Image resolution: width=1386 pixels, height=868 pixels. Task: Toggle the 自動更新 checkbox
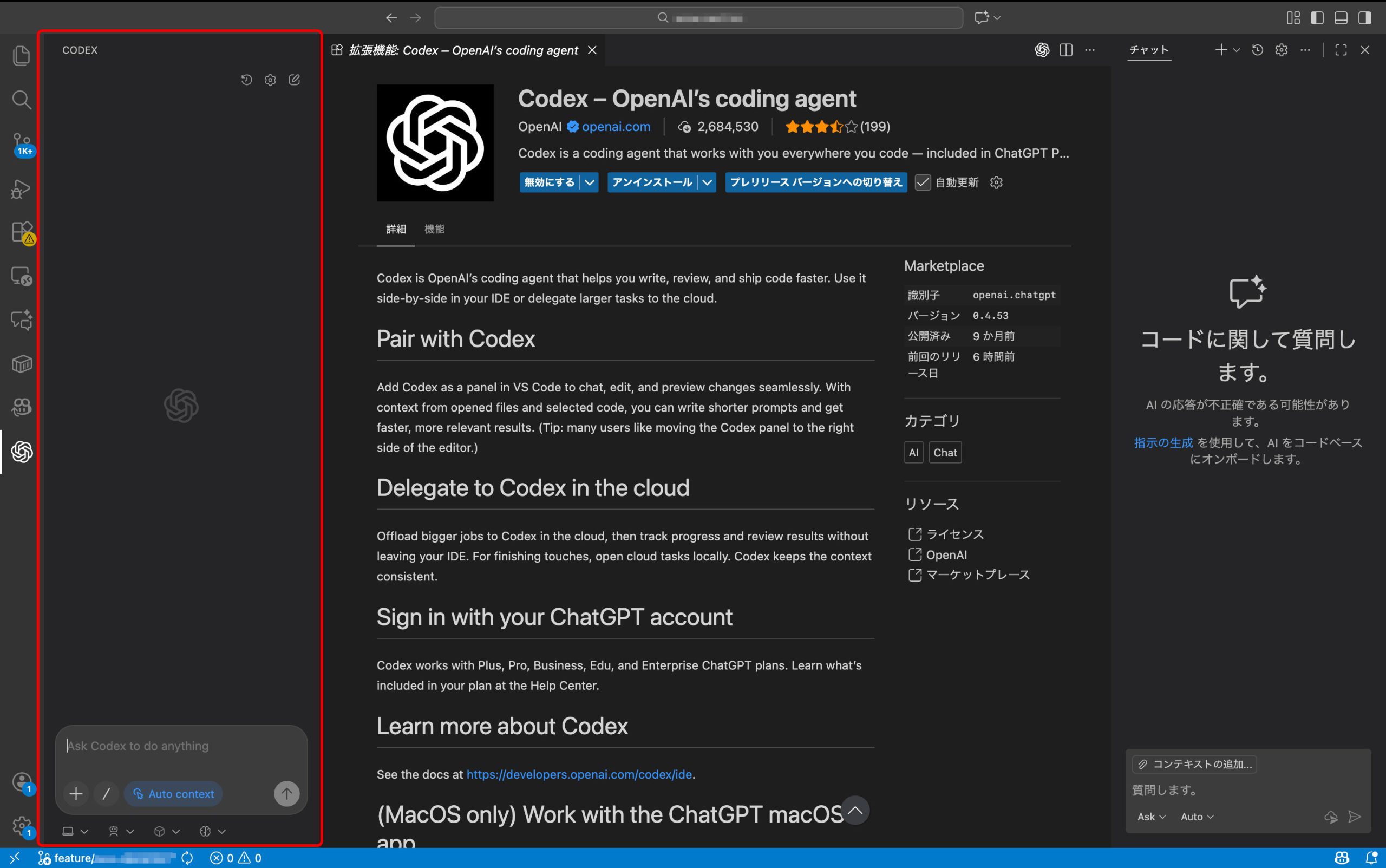click(x=922, y=182)
